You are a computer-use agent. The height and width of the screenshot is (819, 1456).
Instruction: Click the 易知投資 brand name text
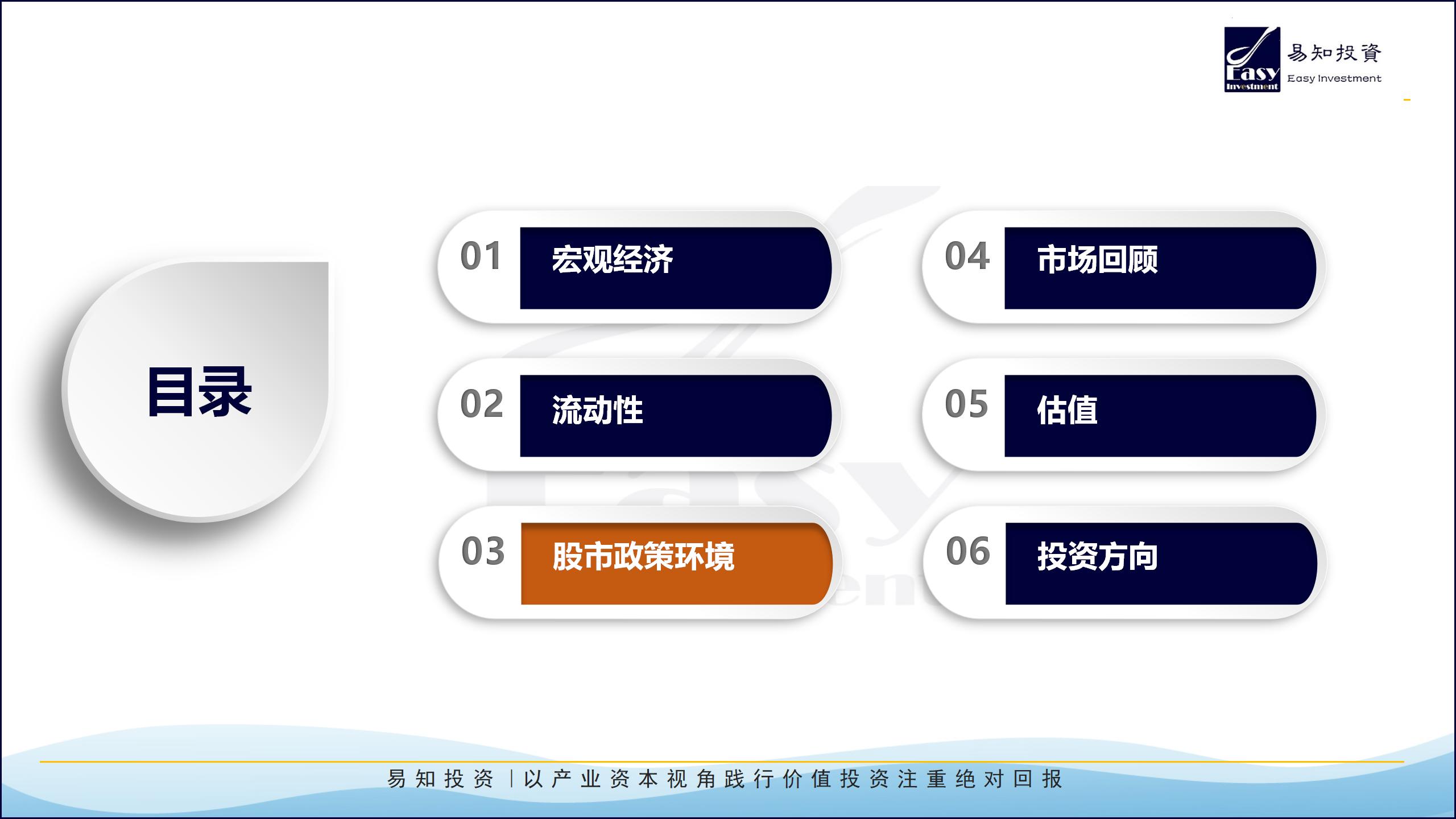(1334, 53)
